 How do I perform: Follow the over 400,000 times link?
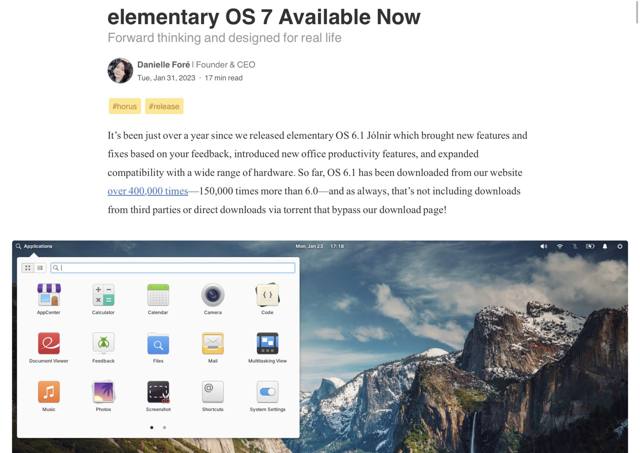pos(148,191)
